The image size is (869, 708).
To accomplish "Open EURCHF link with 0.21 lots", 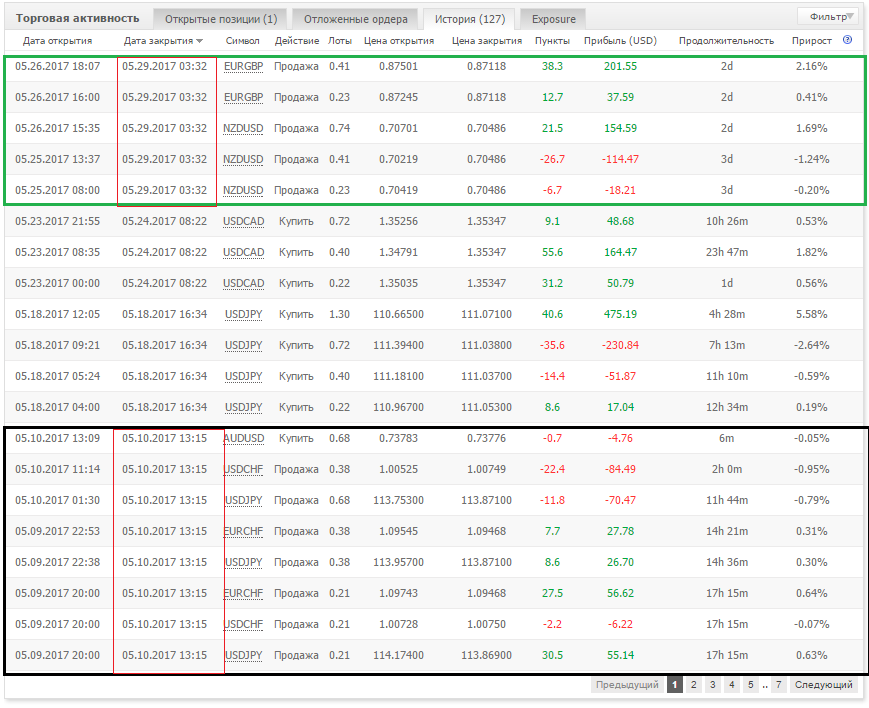I will click(x=243, y=594).
